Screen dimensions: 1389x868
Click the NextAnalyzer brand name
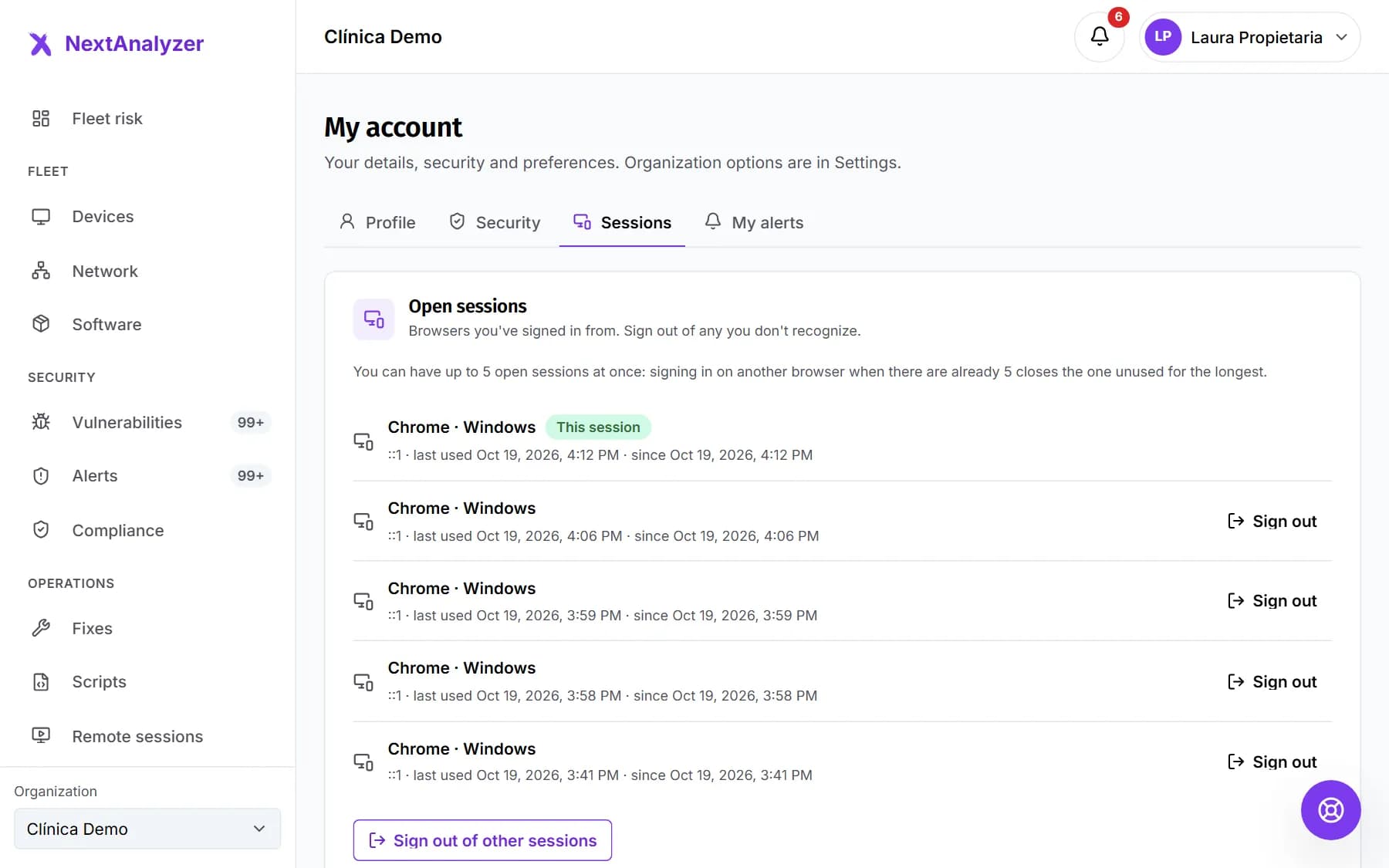pos(134,43)
